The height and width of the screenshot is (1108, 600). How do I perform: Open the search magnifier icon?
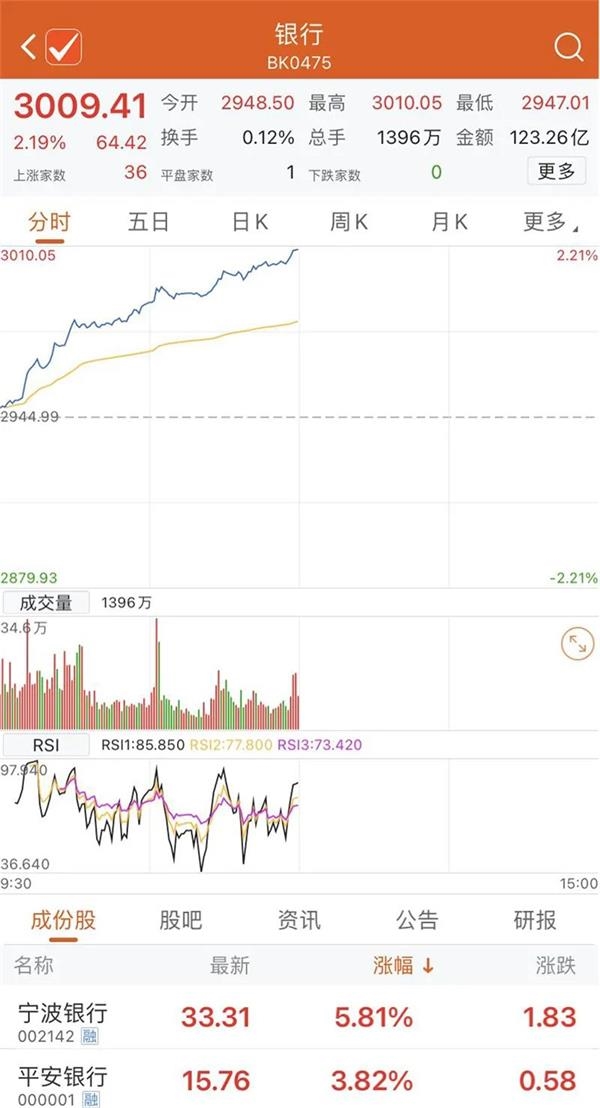(568, 47)
